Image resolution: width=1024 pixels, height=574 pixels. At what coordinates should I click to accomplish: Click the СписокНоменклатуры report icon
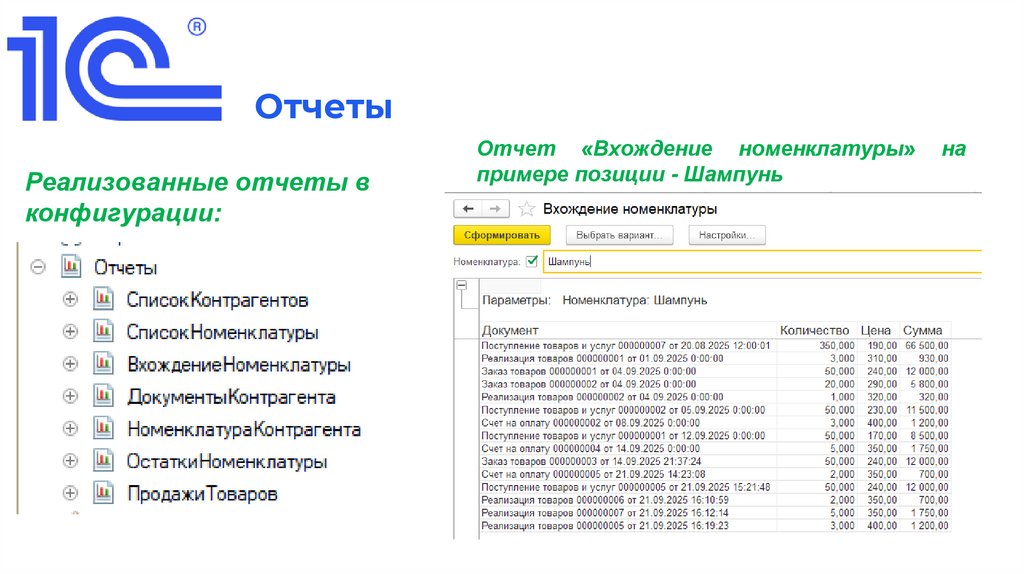pyautogui.click(x=103, y=331)
